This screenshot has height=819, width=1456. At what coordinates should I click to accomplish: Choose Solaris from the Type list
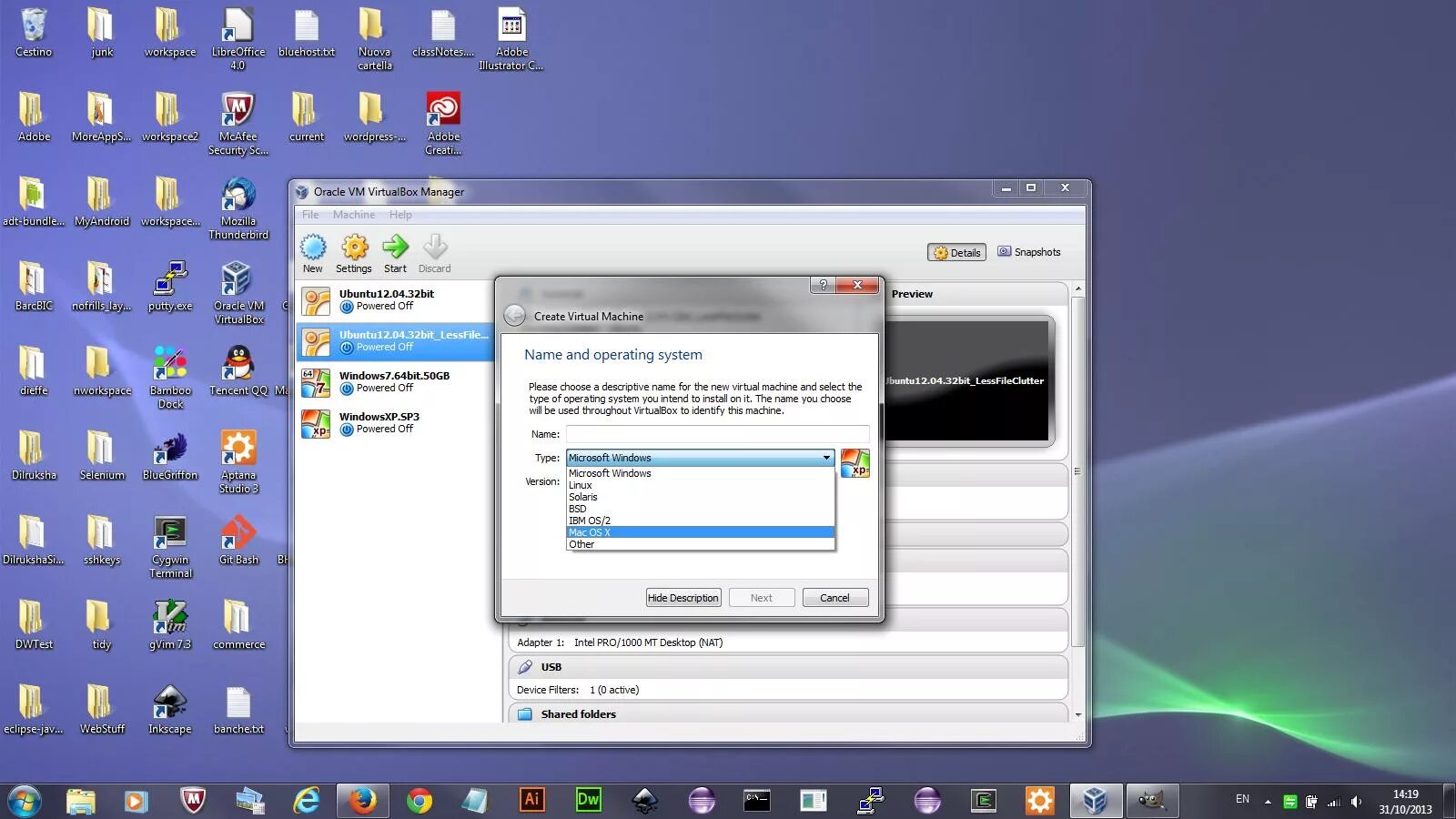(700, 497)
